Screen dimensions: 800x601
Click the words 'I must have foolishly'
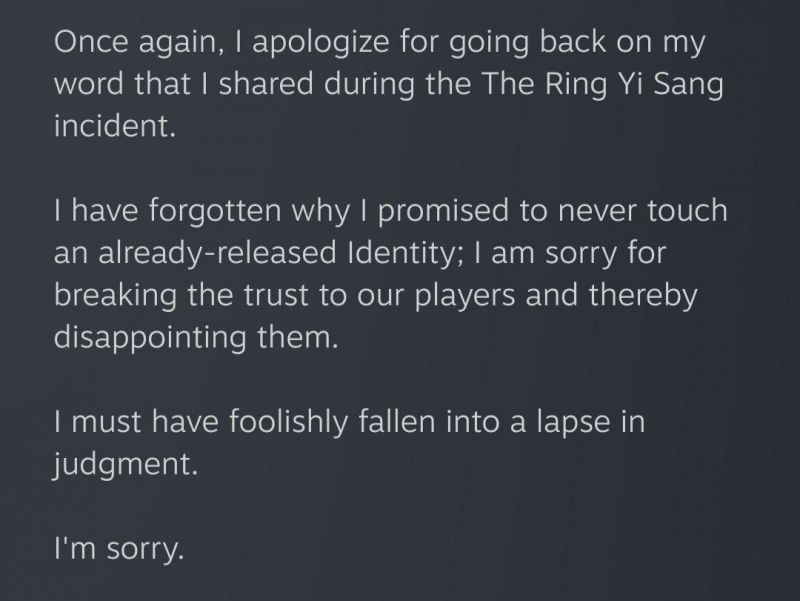201,422
